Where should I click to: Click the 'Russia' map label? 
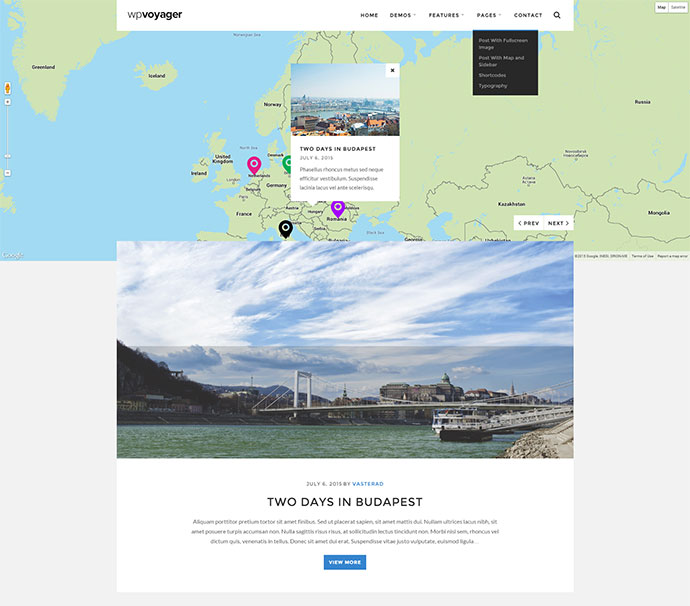tap(642, 102)
